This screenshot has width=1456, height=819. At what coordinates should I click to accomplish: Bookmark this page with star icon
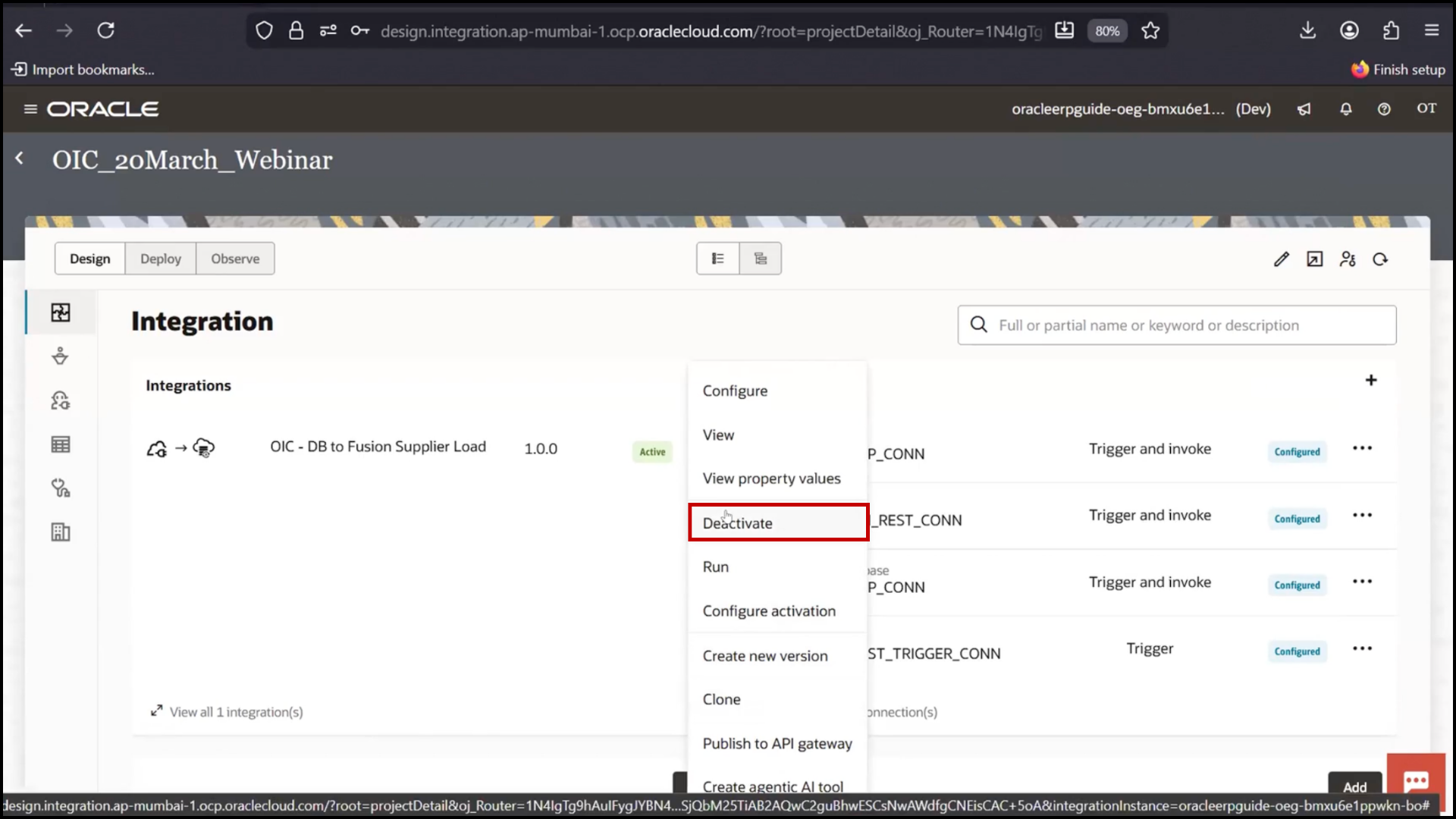coord(1150,30)
